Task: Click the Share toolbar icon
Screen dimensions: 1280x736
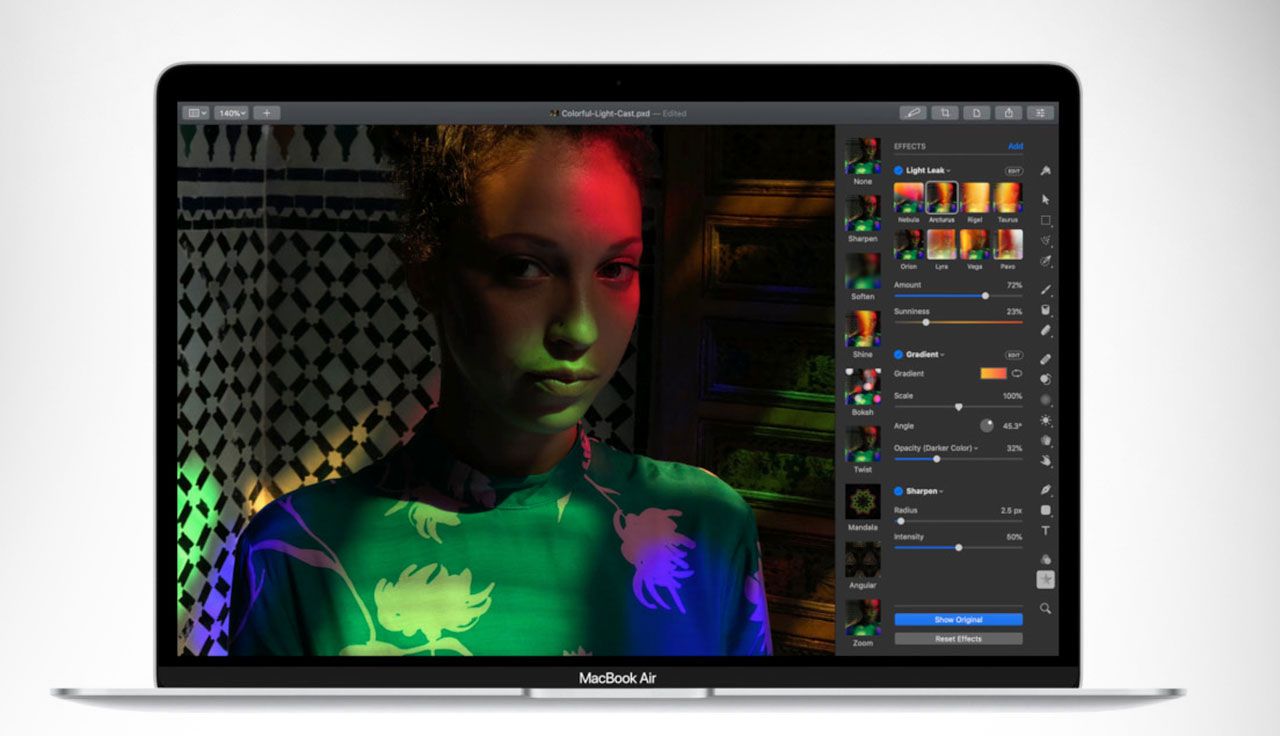Action: coord(1009,113)
